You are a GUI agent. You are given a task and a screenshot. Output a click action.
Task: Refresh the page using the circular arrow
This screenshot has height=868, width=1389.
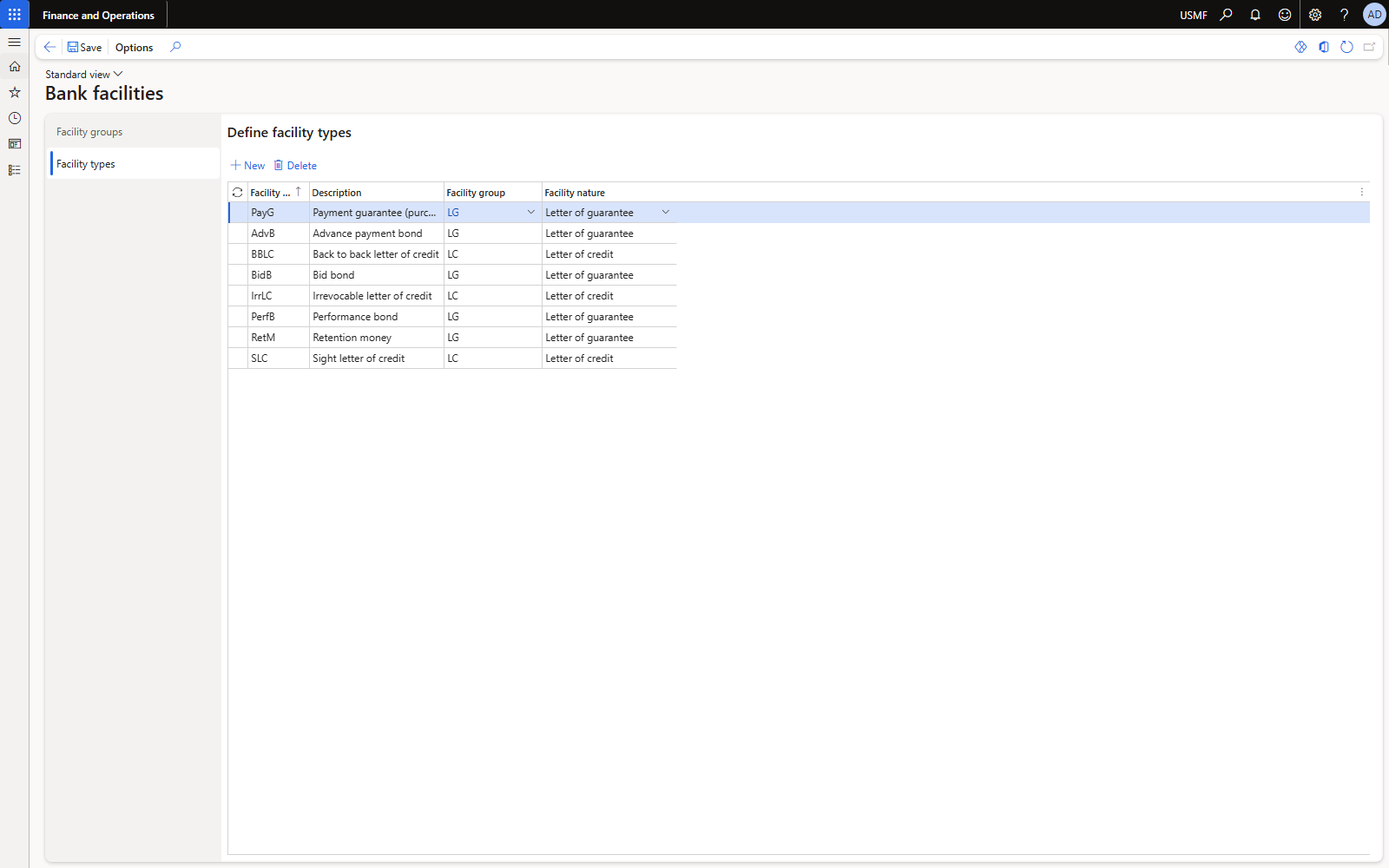point(1346,47)
